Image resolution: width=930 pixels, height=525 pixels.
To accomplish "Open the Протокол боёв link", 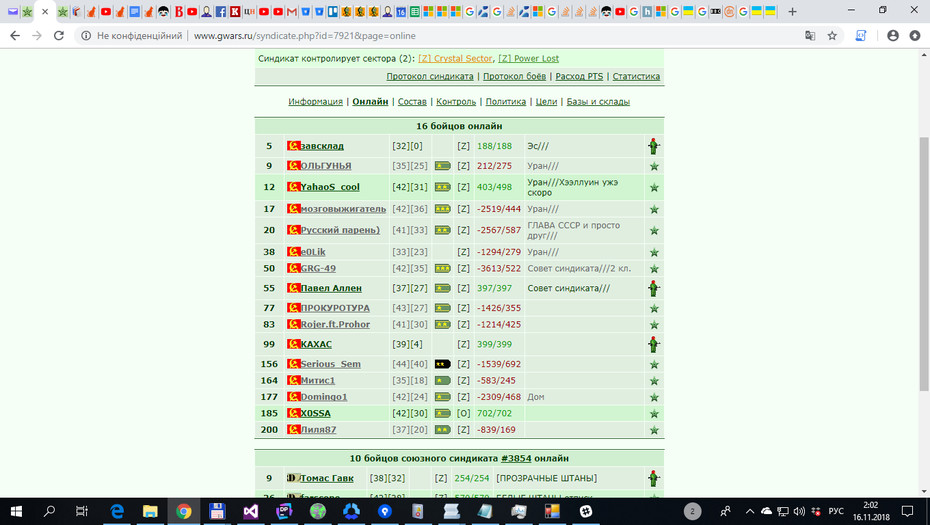I will click(x=514, y=77).
